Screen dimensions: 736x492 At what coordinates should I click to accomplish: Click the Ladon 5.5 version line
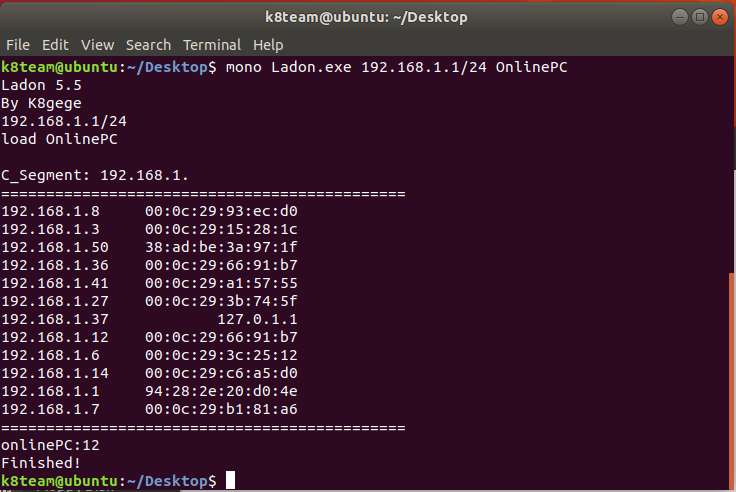click(41, 85)
